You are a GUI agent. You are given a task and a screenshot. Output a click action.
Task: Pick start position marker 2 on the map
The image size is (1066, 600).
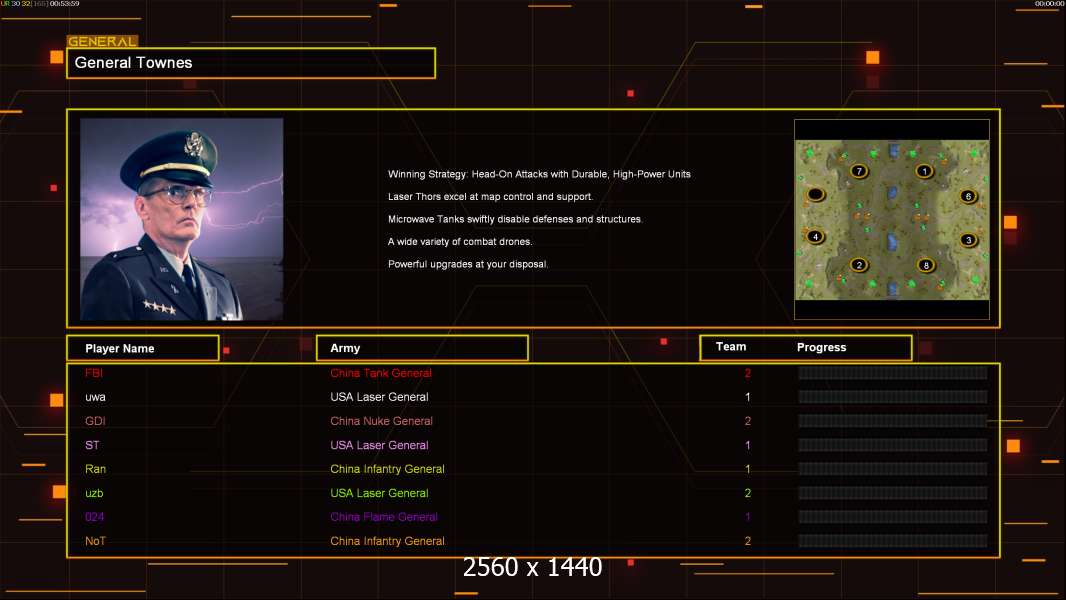coord(859,265)
